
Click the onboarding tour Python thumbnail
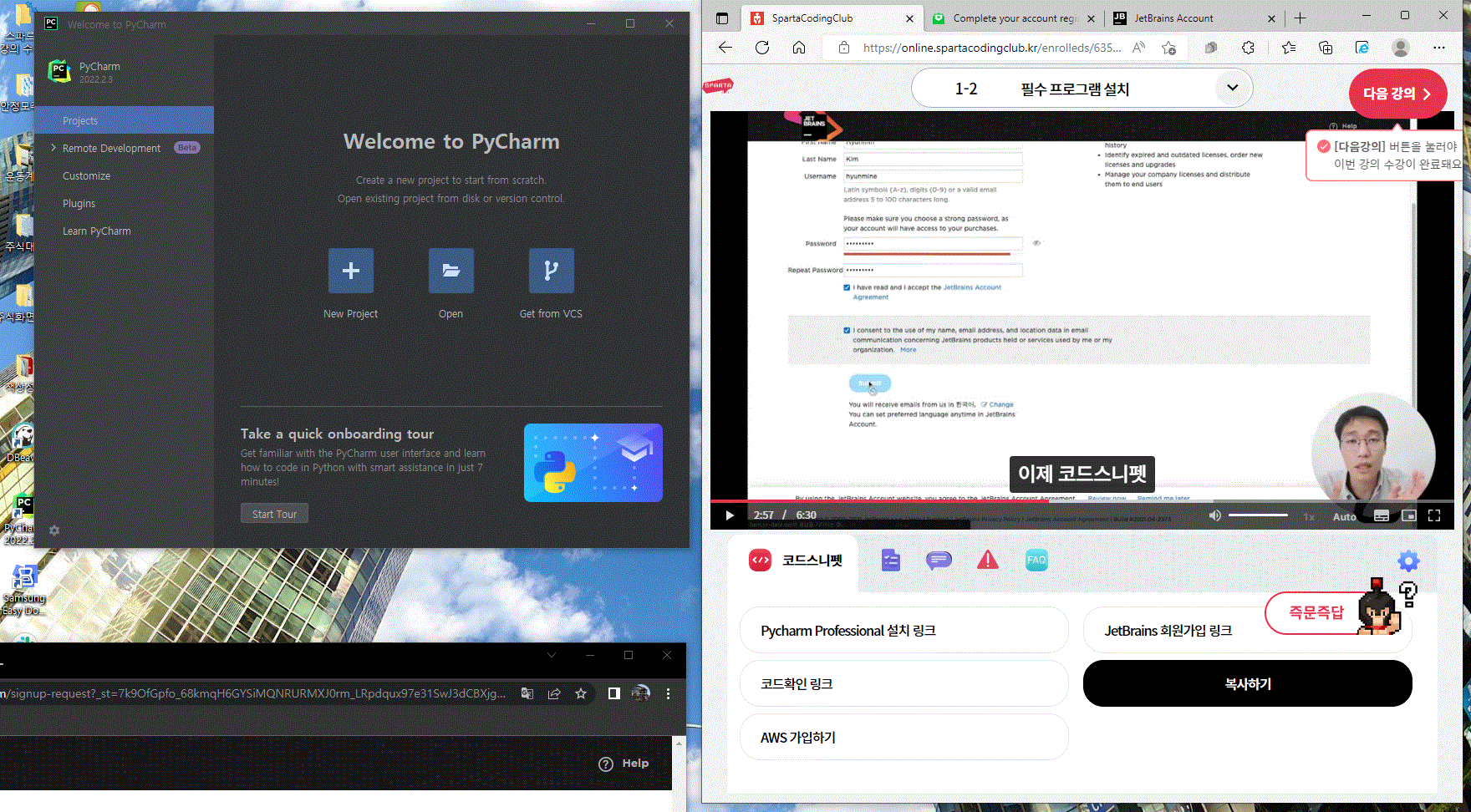593,463
